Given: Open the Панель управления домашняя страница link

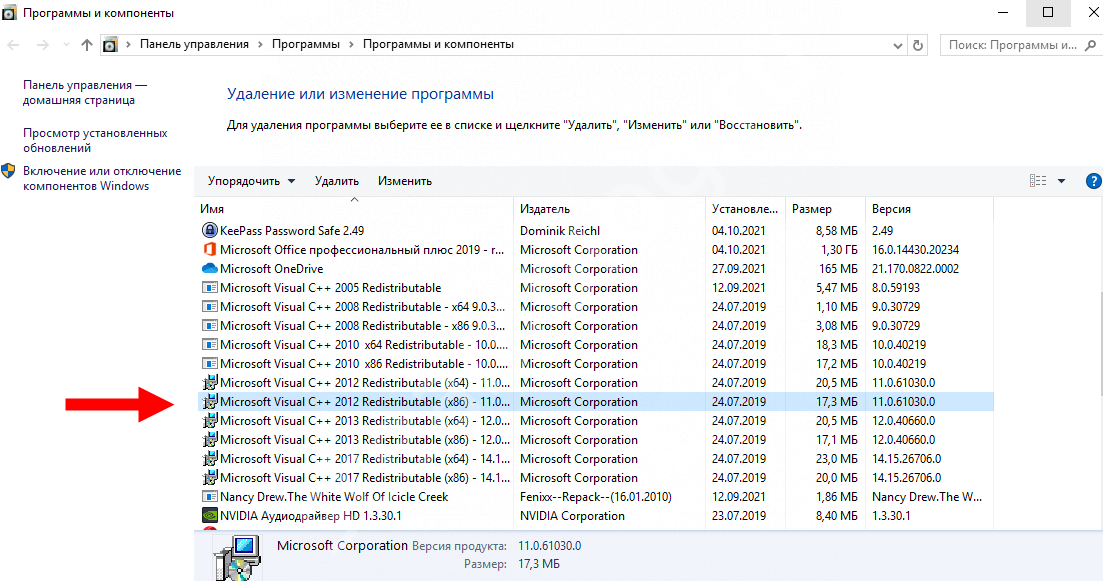Looking at the screenshot, I should [84, 92].
